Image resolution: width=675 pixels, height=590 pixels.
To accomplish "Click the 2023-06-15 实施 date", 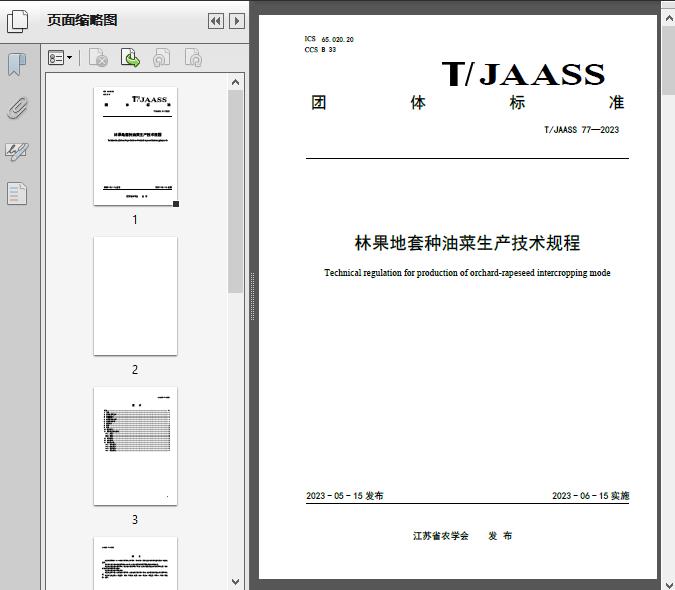I will (x=591, y=496).
